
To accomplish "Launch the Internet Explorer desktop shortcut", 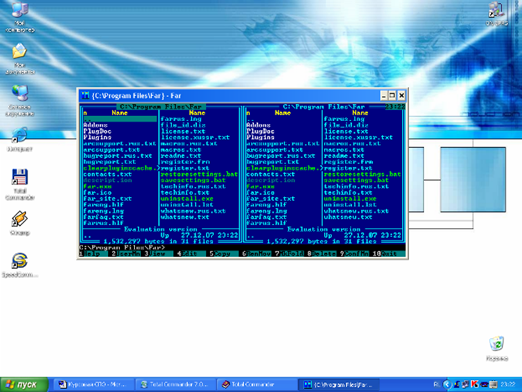I will pyautogui.click(x=20, y=139).
